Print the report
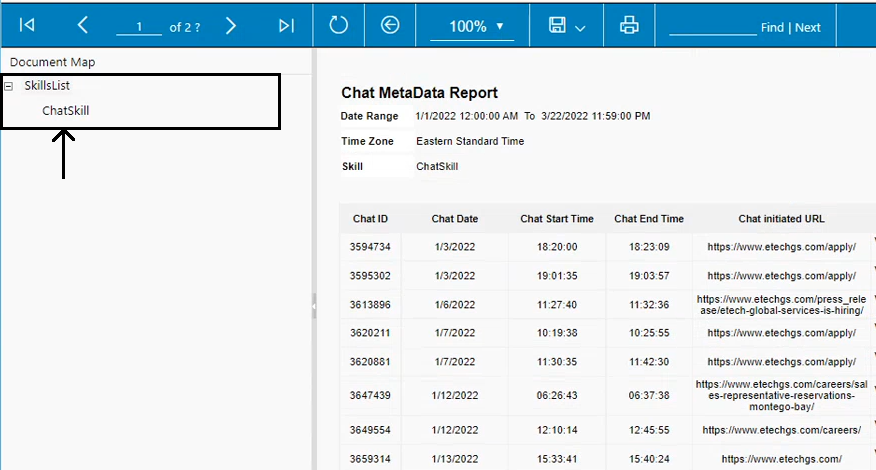The width and height of the screenshot is (876, 470). coord(629,26)
